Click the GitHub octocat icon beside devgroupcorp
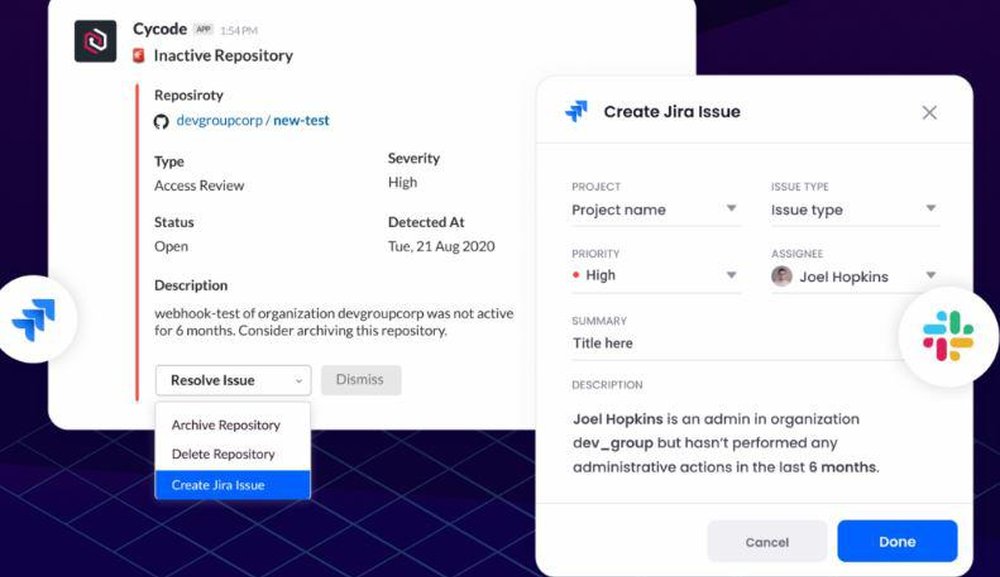1000x577 pixels. pyautogui.click(x=161, y=121)
